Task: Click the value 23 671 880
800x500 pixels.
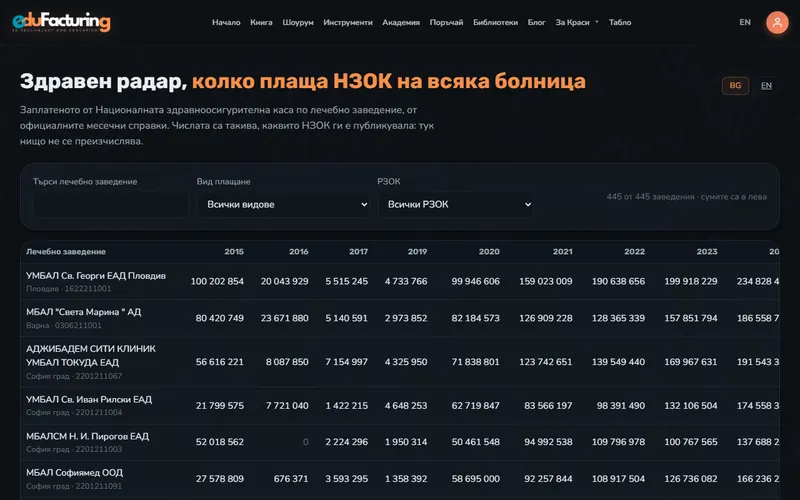Action: tap(284, 318)
